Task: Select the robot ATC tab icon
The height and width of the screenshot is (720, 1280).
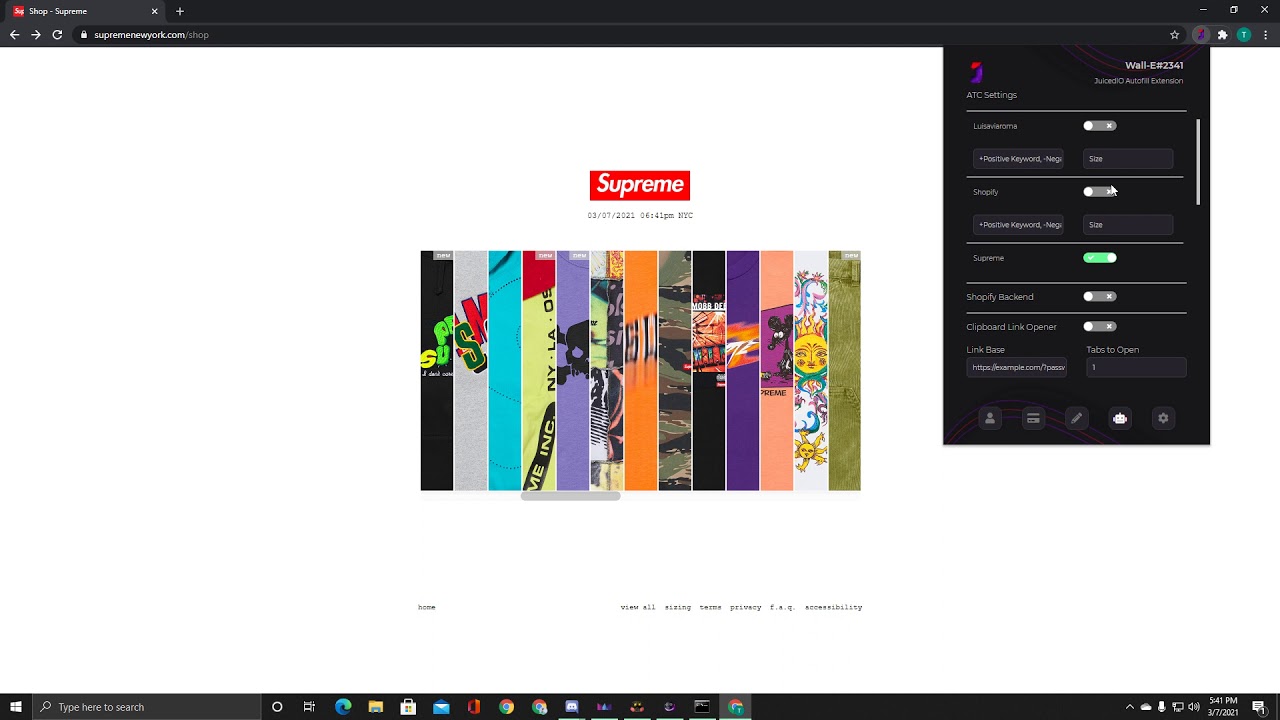Action: click(1120, 419)
